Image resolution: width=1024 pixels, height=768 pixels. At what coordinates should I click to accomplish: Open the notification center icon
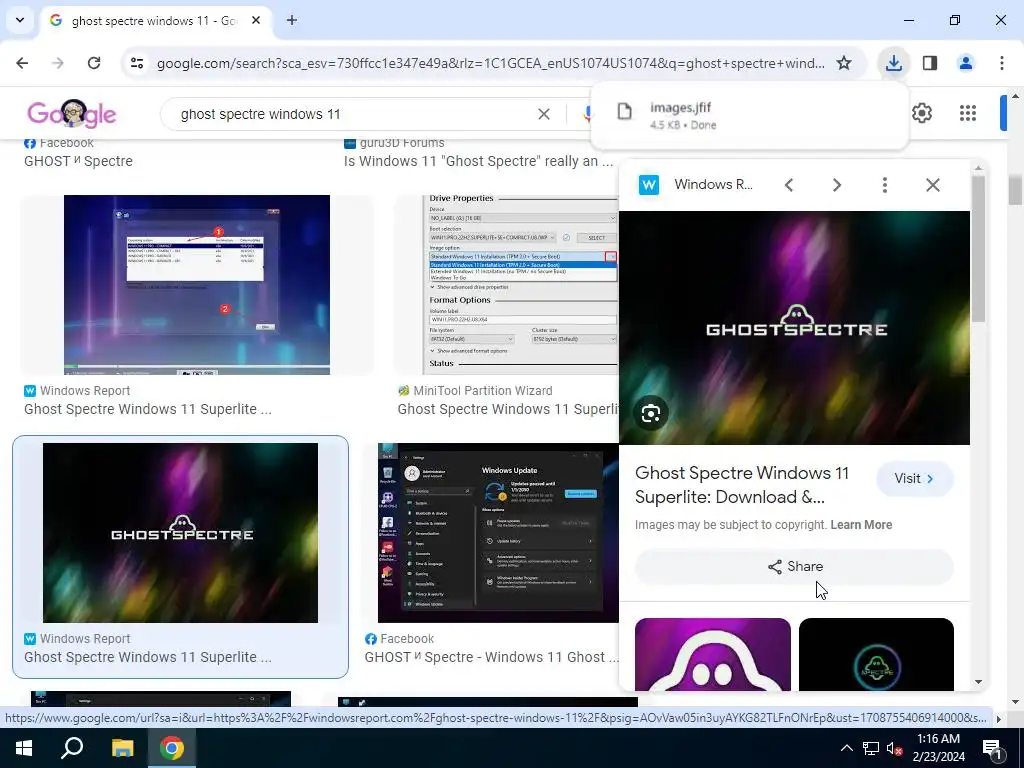[x=992, y=748]
